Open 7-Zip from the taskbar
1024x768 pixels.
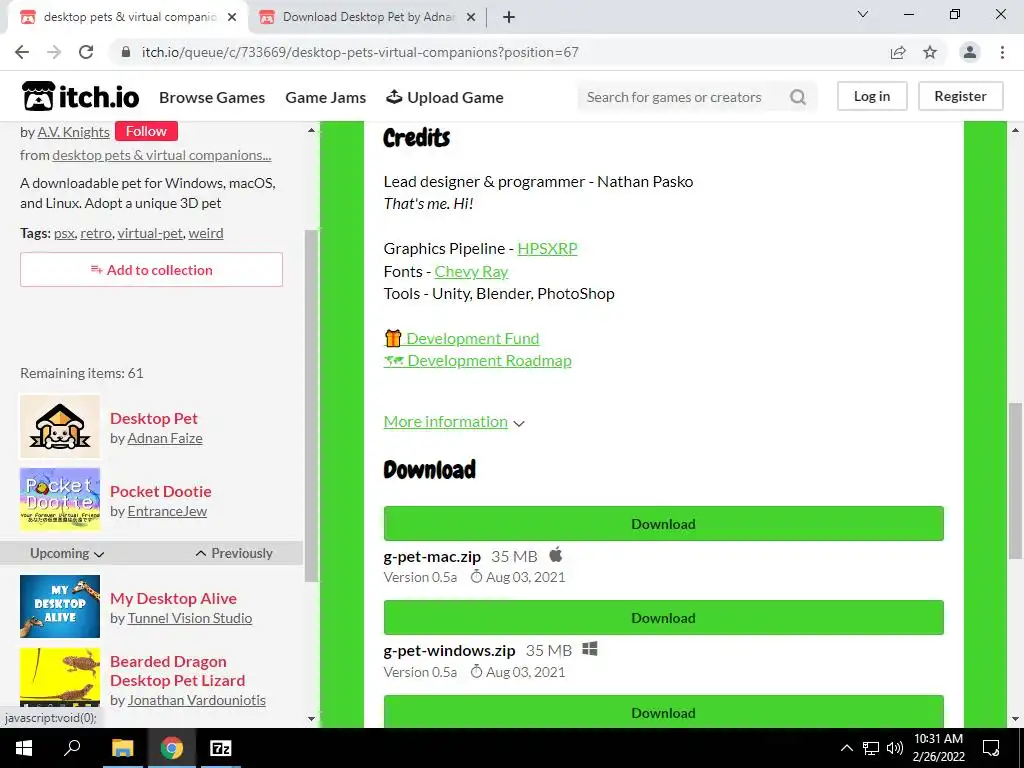(221, 748)
